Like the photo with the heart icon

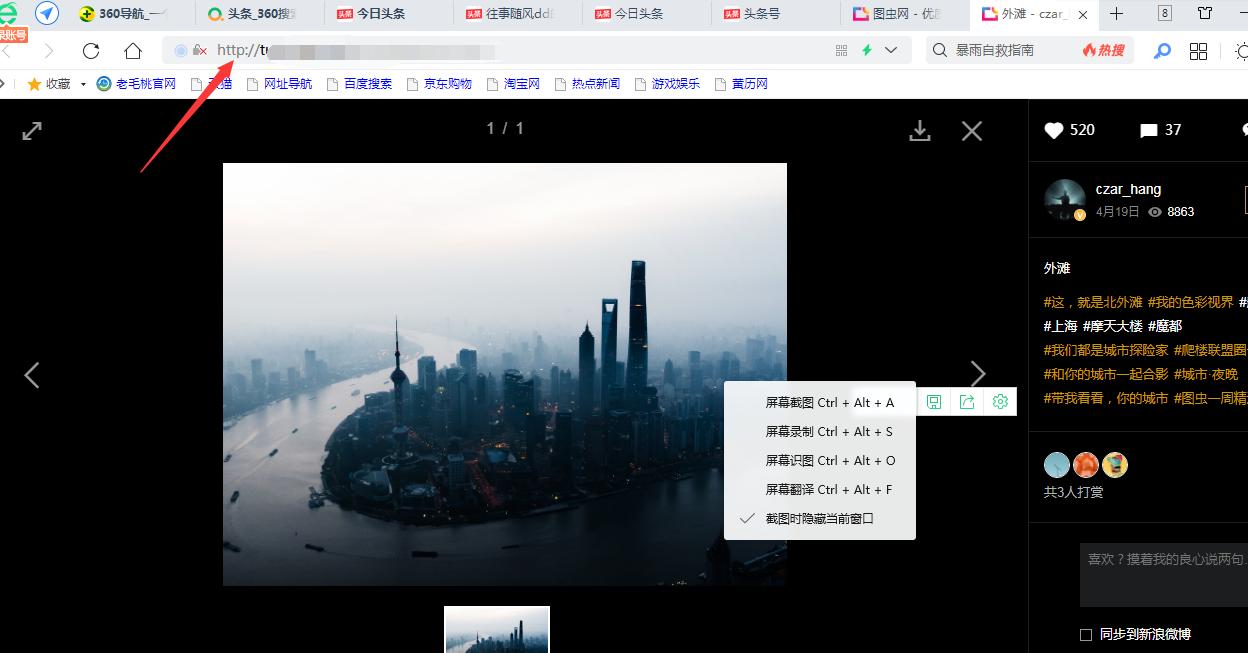click(x=1053, y=129)
